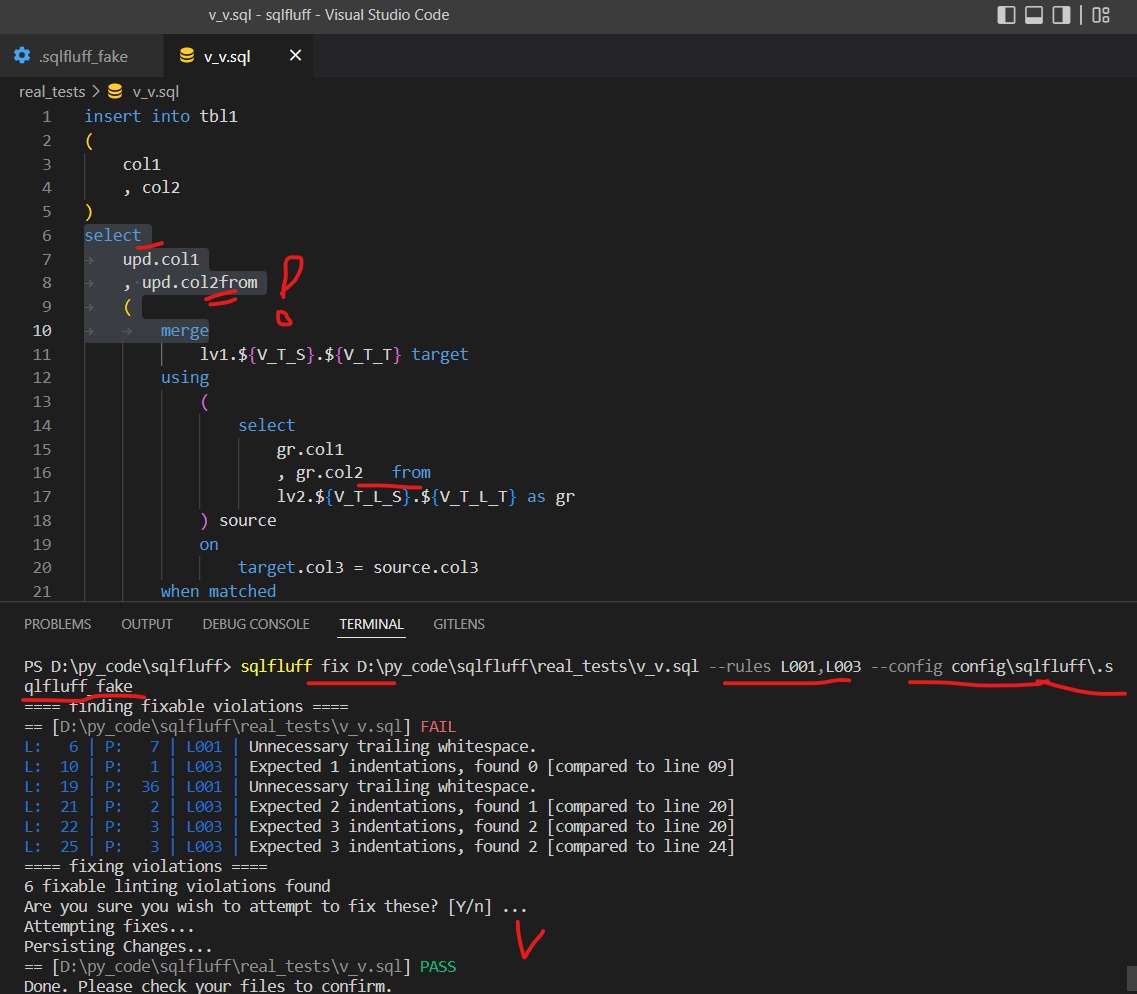Viewport: 1137px width, 994px height.
Task: Click v_v.sql breadcrumb file
Action: click(x=156, y=92)
